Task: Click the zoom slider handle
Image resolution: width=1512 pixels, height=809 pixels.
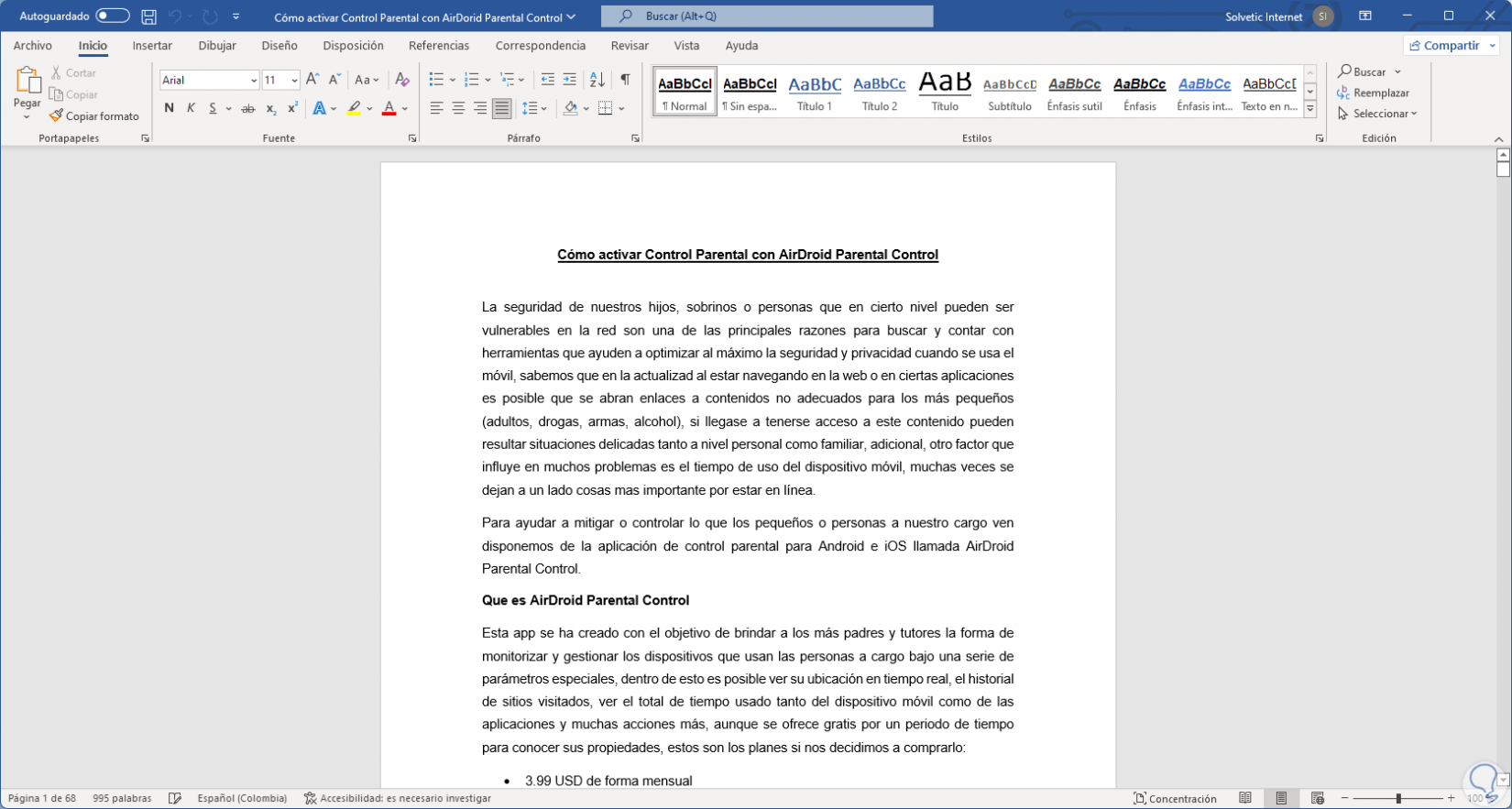Action: (1398, 798)
